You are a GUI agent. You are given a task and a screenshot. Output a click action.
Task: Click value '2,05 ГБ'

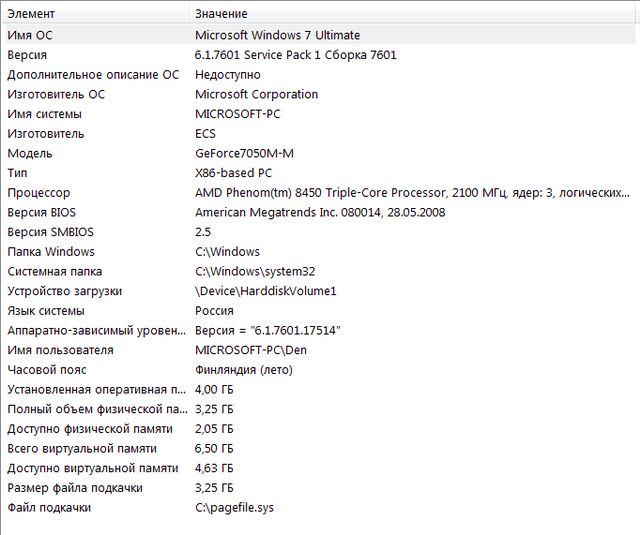click(x=214, y=429)
